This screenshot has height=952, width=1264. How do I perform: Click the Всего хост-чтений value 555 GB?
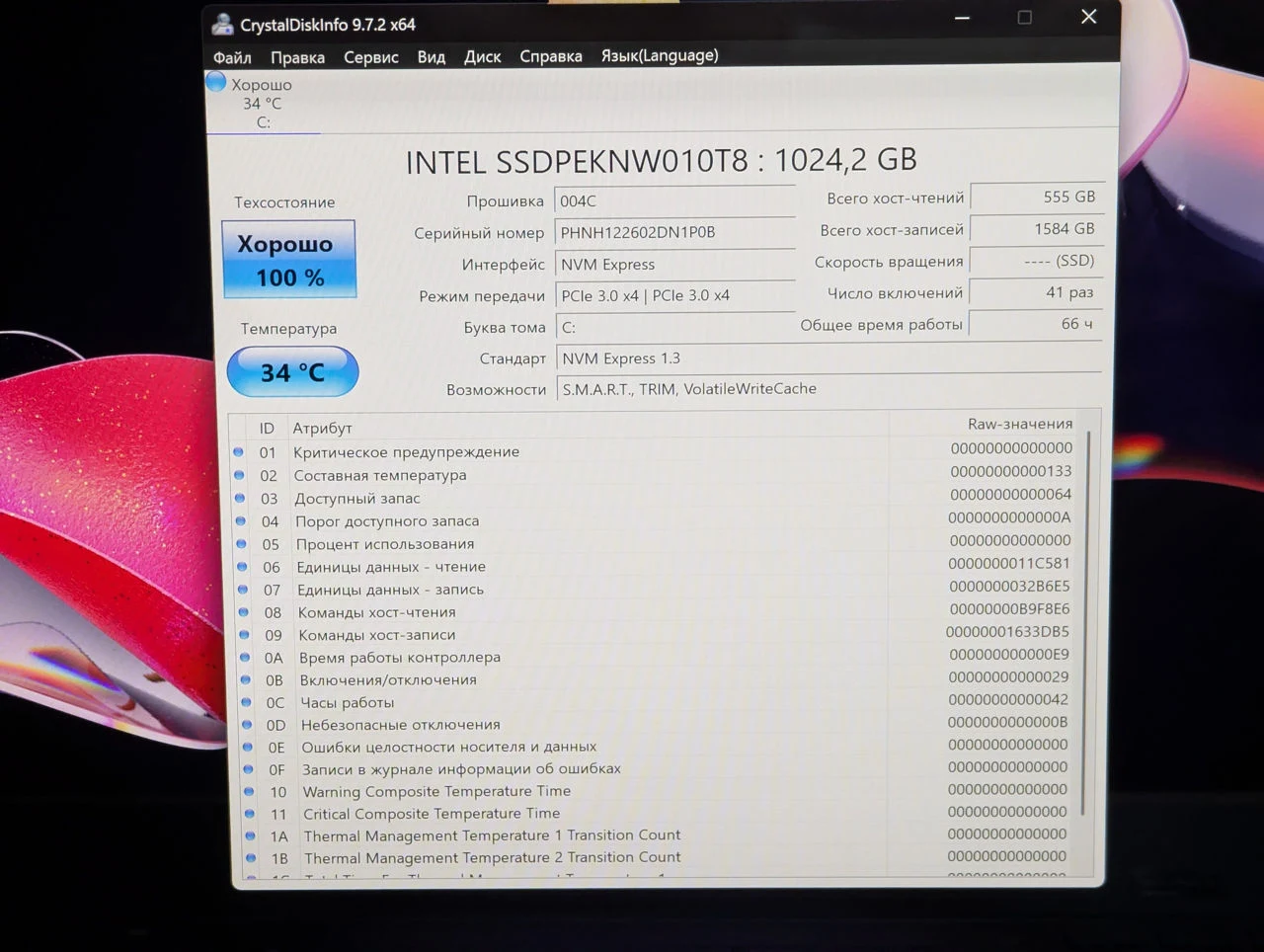click(1037, 197)
